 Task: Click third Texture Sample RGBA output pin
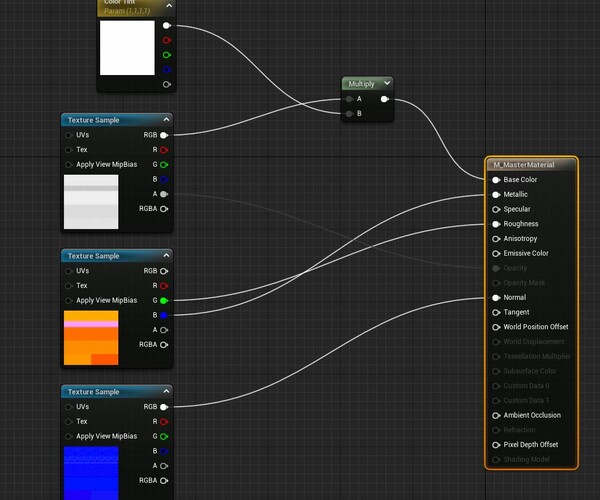[x=164, y=481]
